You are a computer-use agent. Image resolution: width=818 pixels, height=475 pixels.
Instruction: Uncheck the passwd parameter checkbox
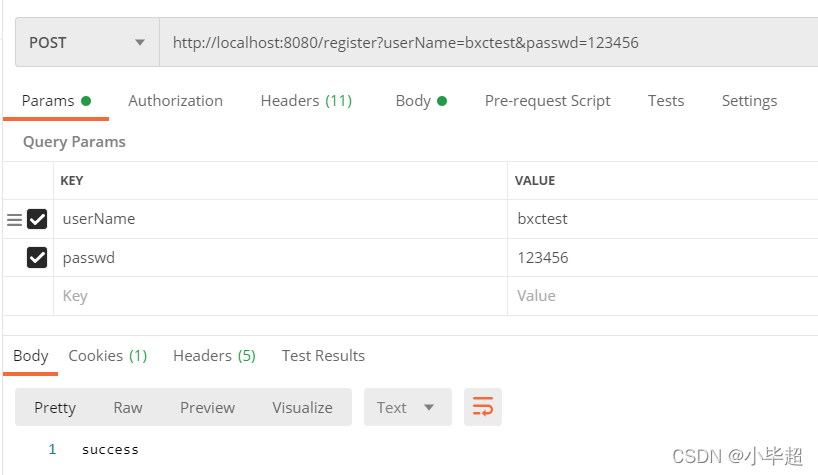pos(37,258)
